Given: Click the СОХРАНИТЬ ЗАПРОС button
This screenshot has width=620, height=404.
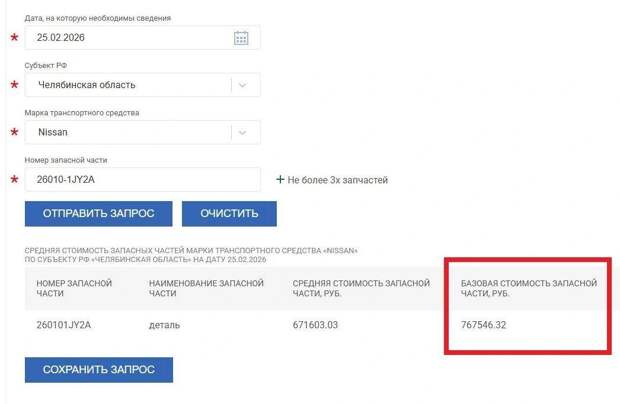Looking at the screenshot, I should (98, 369).
